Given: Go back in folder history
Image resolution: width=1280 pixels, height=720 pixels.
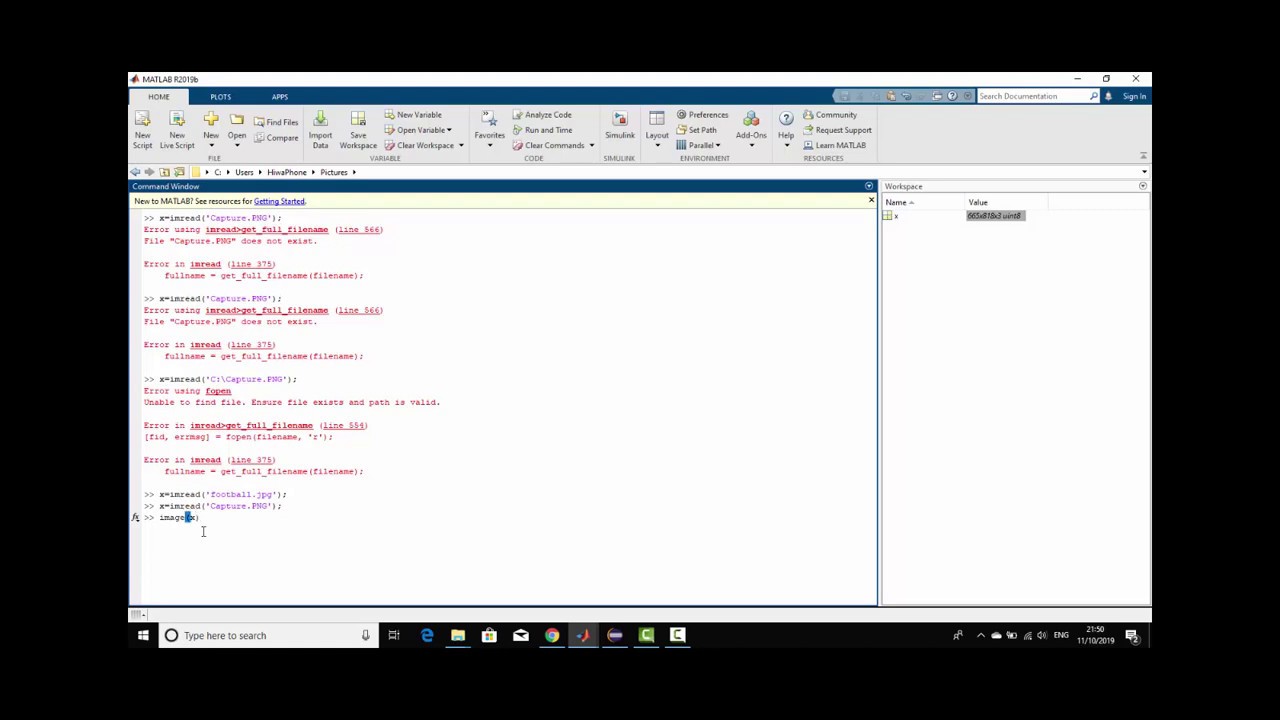Looking at the screenshot, I should (x=136, y=172).
